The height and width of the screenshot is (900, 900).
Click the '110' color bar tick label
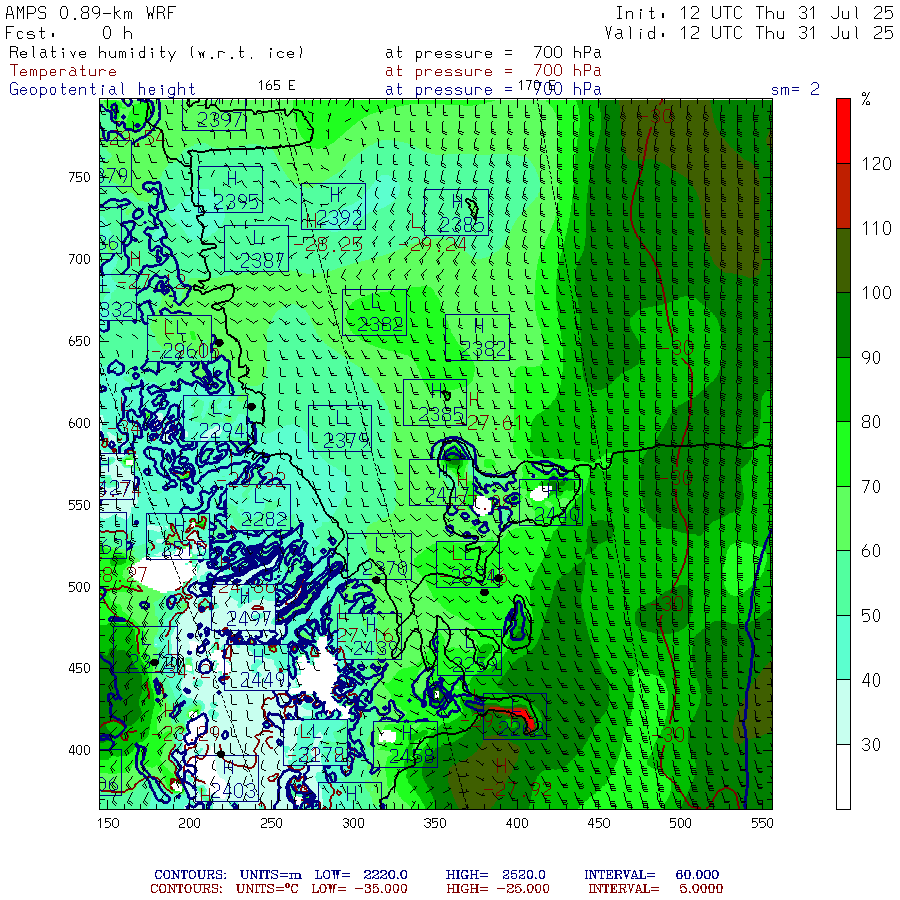876,228
